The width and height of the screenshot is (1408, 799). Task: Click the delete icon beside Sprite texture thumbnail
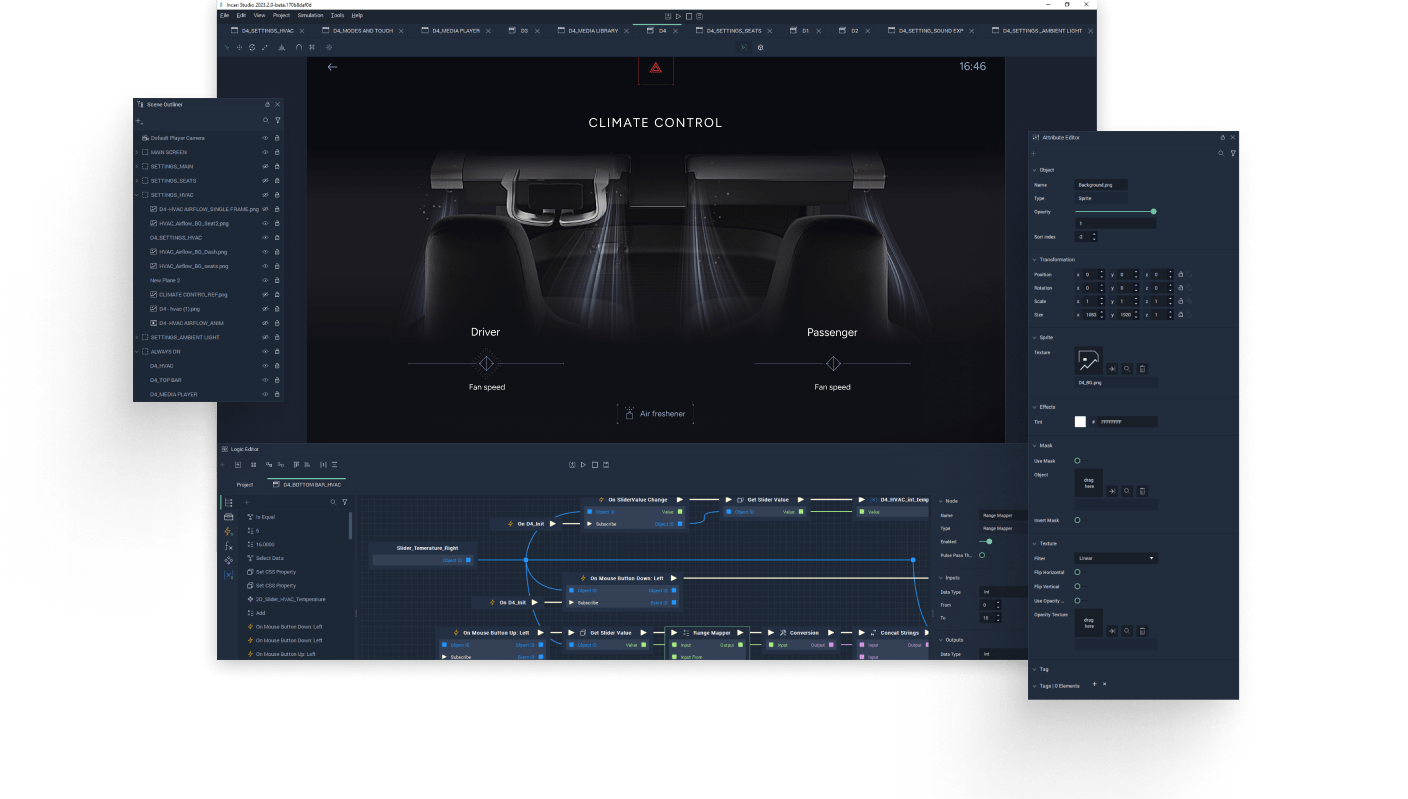click(1142, 369)
